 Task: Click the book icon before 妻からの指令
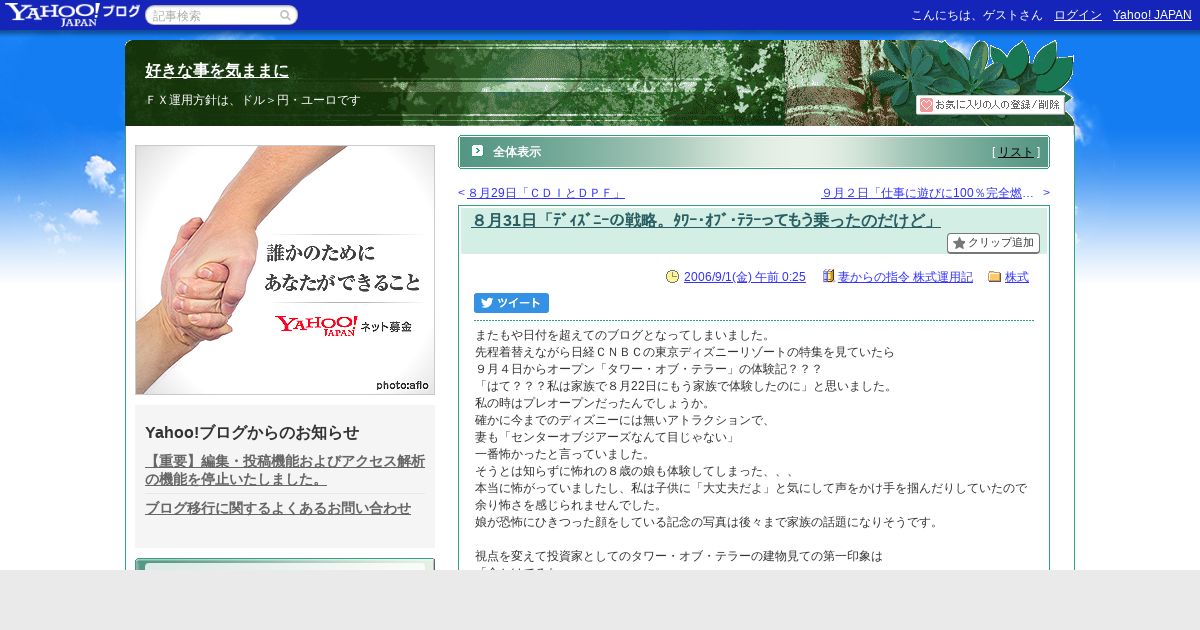[x=829, y=276]
